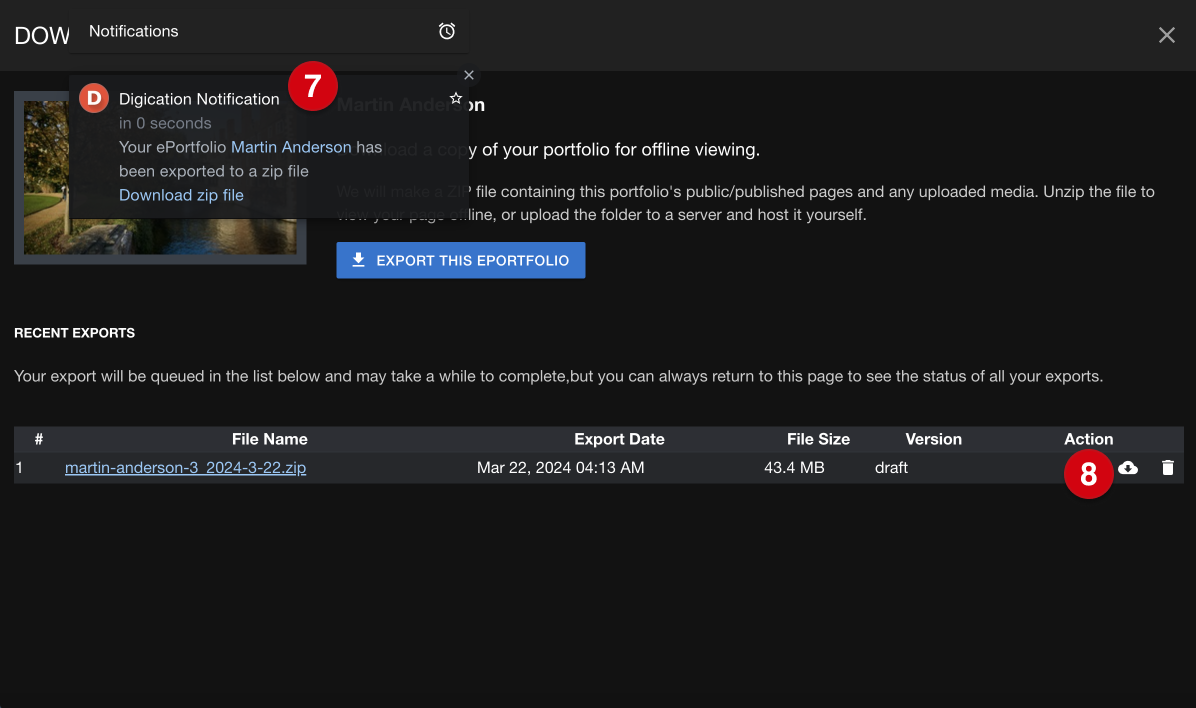
Task: Click the File Size column header
Action: pos(818,439)
